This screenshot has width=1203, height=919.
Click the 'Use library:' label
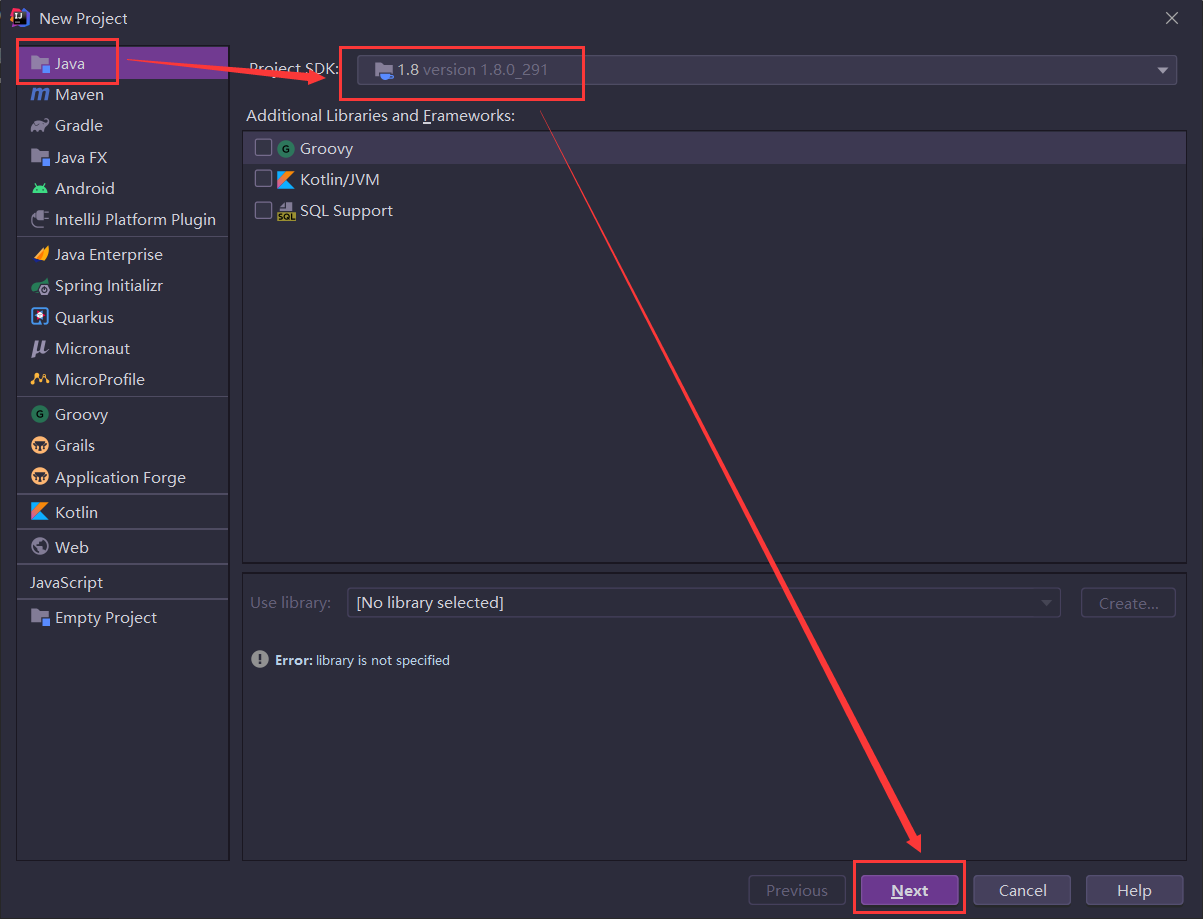coord(290,603)
